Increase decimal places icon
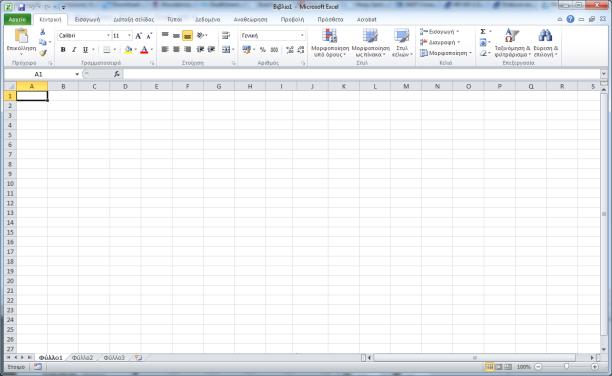Viewport: 612px width, 376px height. pyautogui.click(x=290, y=50)
